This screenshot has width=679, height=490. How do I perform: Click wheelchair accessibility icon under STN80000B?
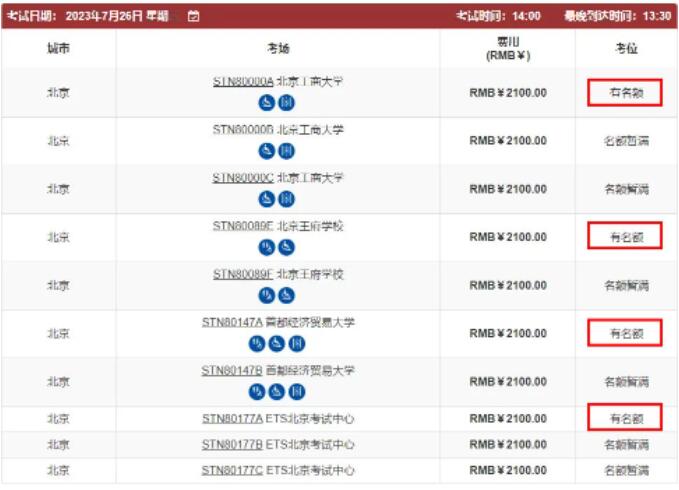[x=267, y=151]
